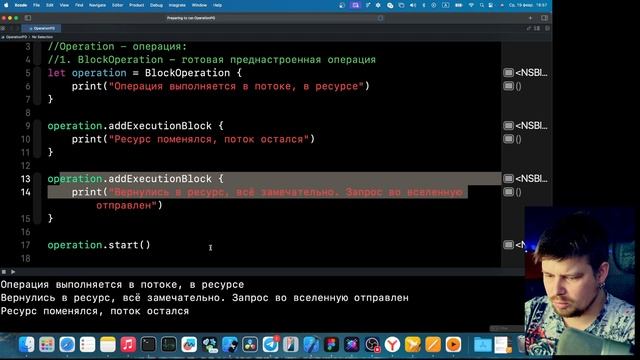This screenshot has width=640, height=360.
Task: Click line number 13 in the gutter
Action: coord(25,179)
